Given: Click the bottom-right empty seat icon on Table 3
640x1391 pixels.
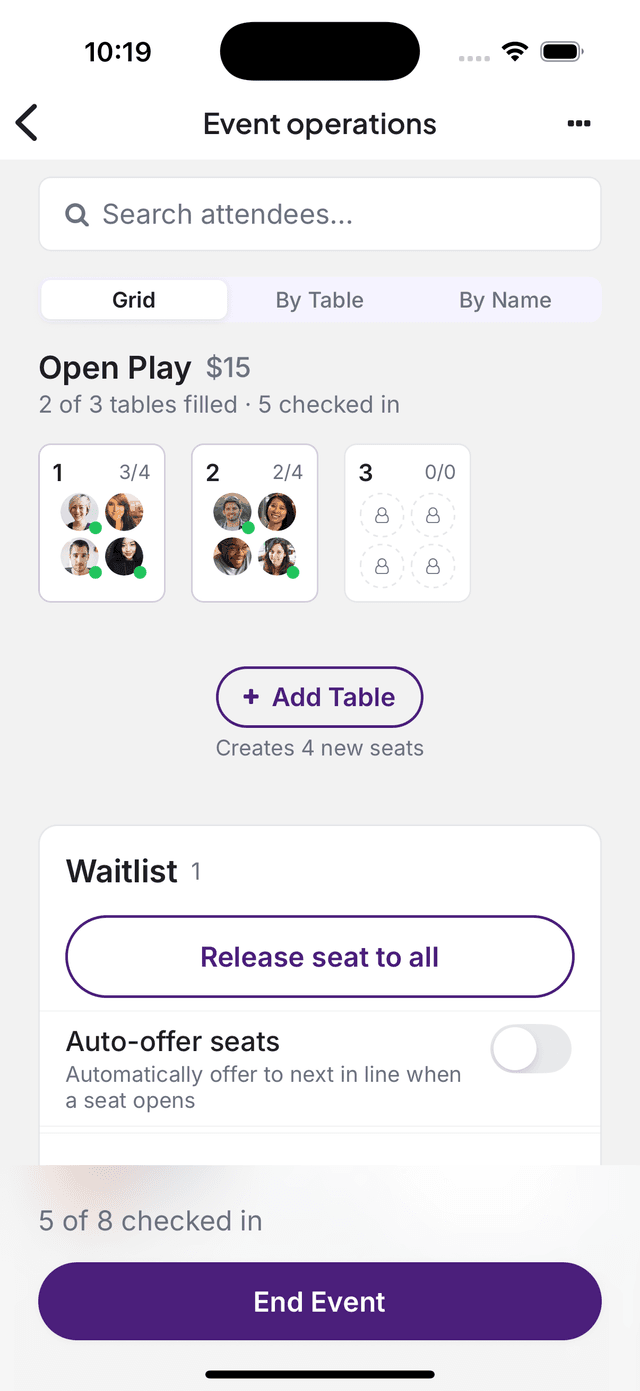Looking at the screenshot, I should click(433, 566).
